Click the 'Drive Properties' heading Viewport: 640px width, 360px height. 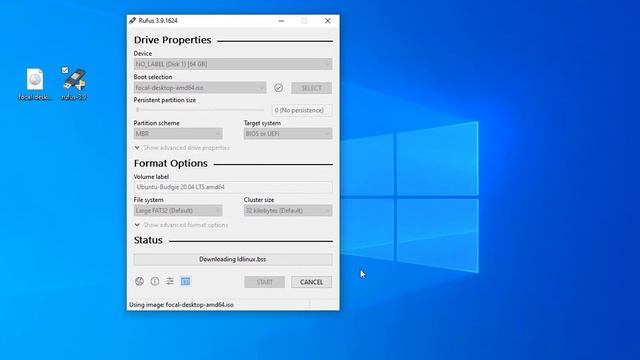click(173, 40)
